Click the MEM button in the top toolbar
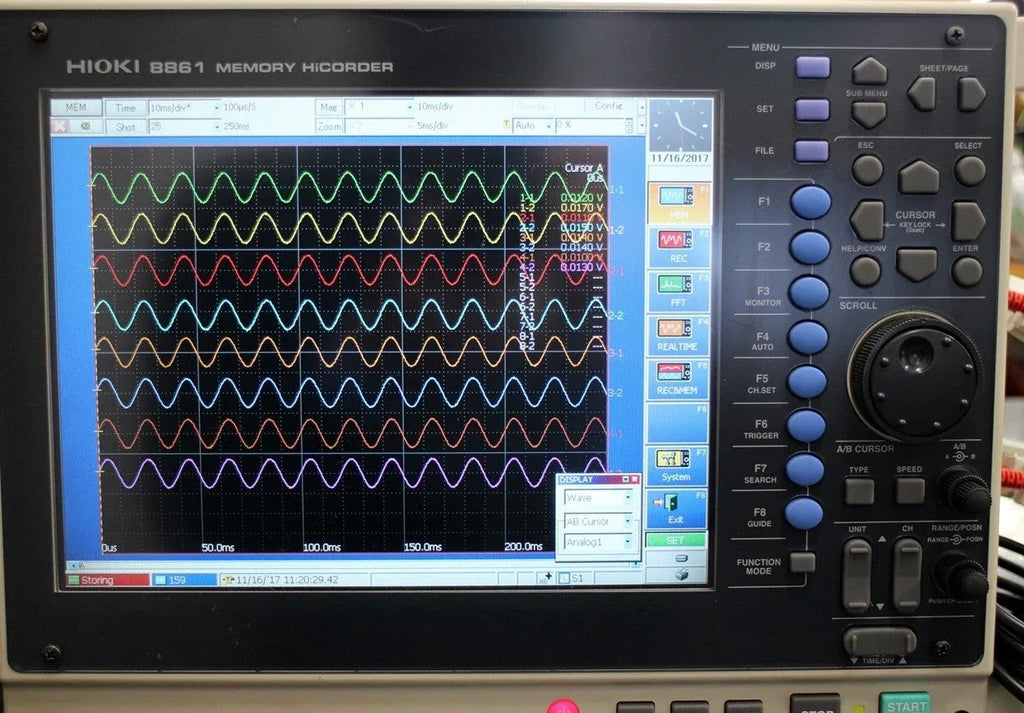The width and height of the screenshot is (1024, 713). [76, 107]
